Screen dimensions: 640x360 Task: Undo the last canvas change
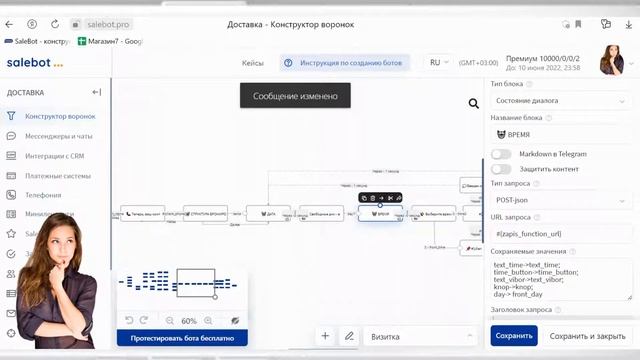click(x=129, y=320)
